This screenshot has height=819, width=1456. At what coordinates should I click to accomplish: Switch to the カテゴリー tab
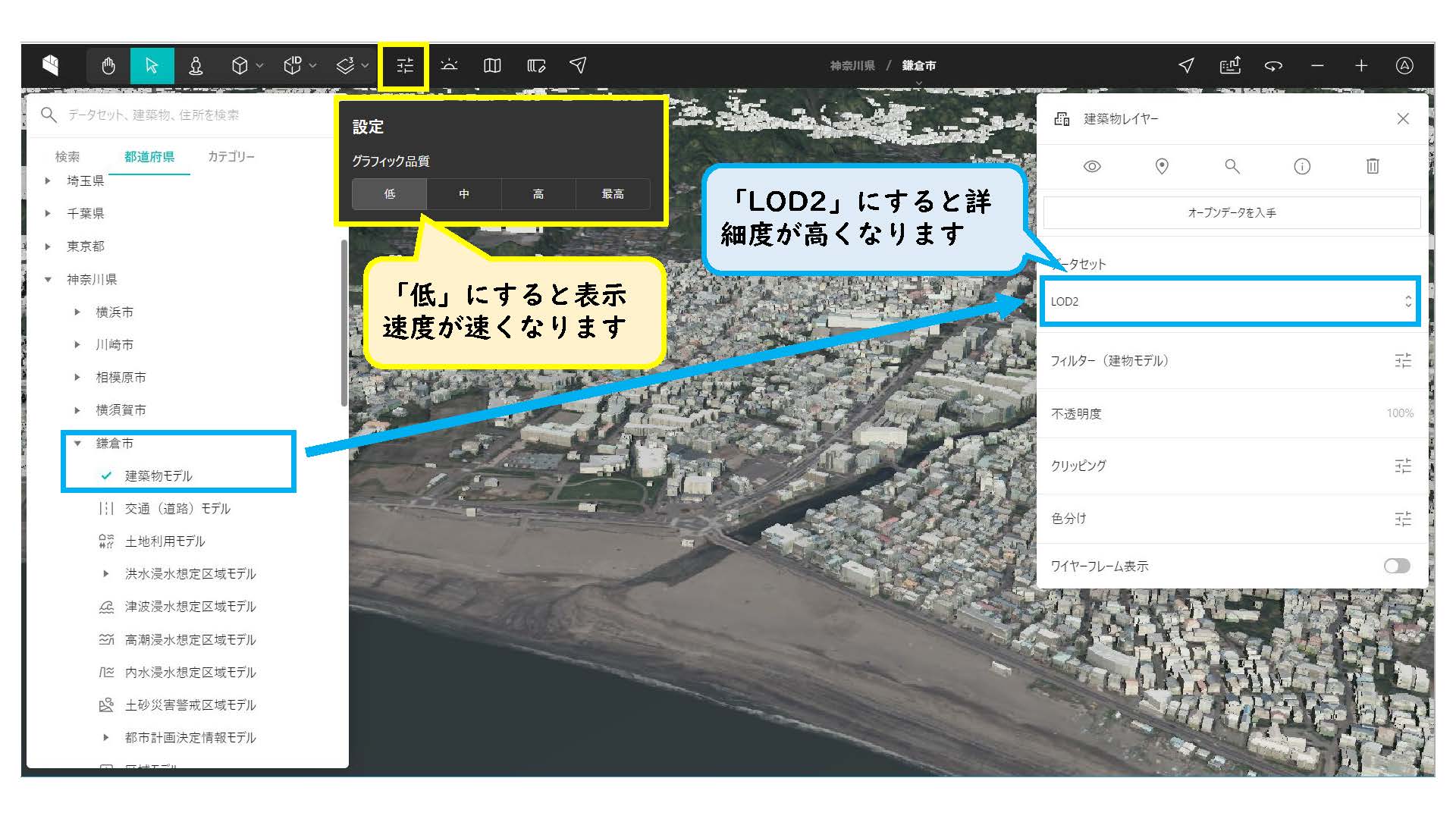tap(231, 156)
